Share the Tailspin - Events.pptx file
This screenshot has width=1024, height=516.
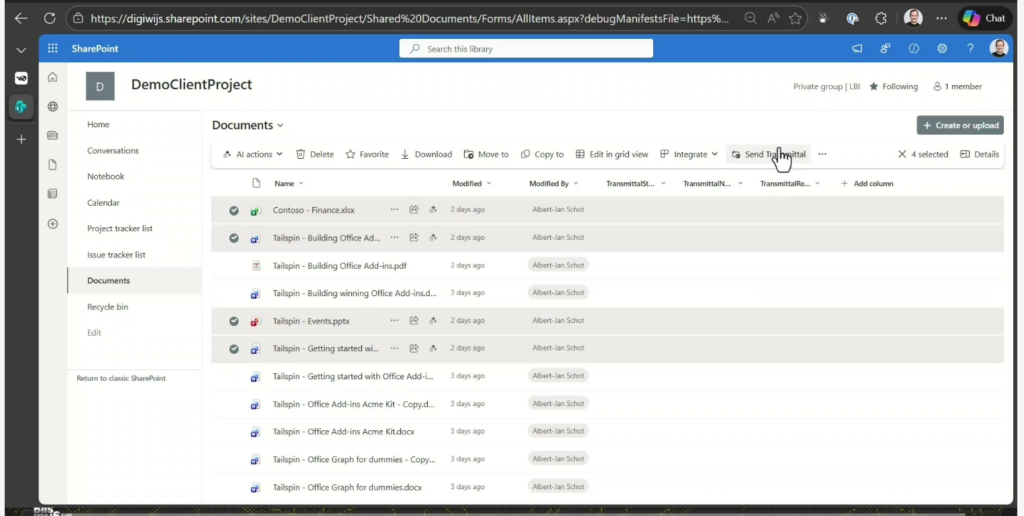[413, 321]
